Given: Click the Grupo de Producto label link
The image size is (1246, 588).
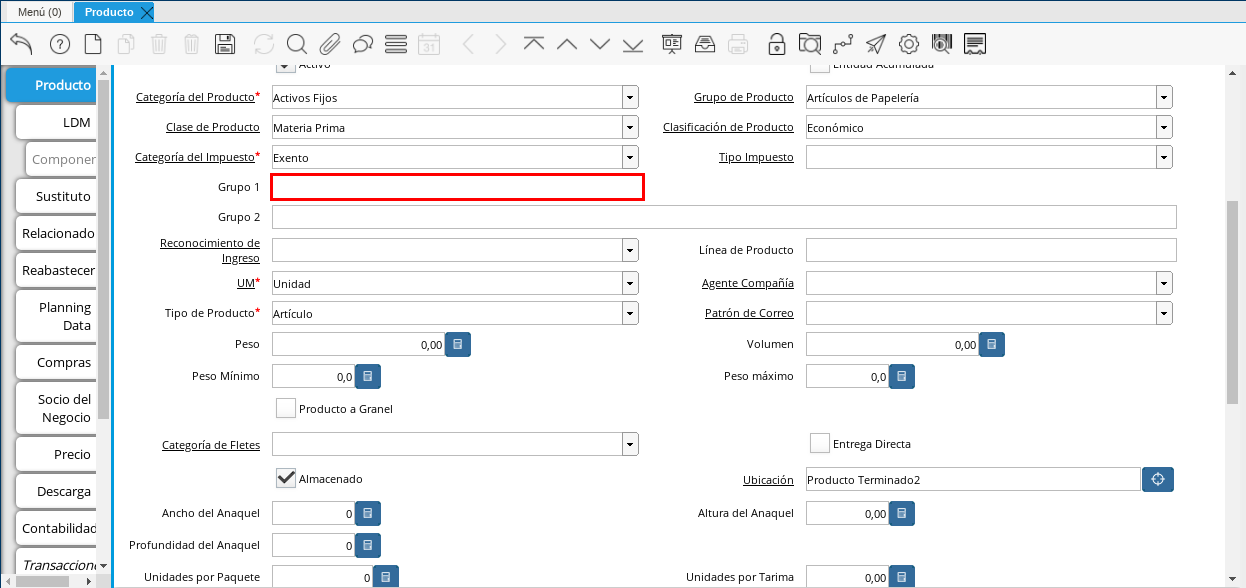Looking at the screenshot, I should click(x=744, y=98).
